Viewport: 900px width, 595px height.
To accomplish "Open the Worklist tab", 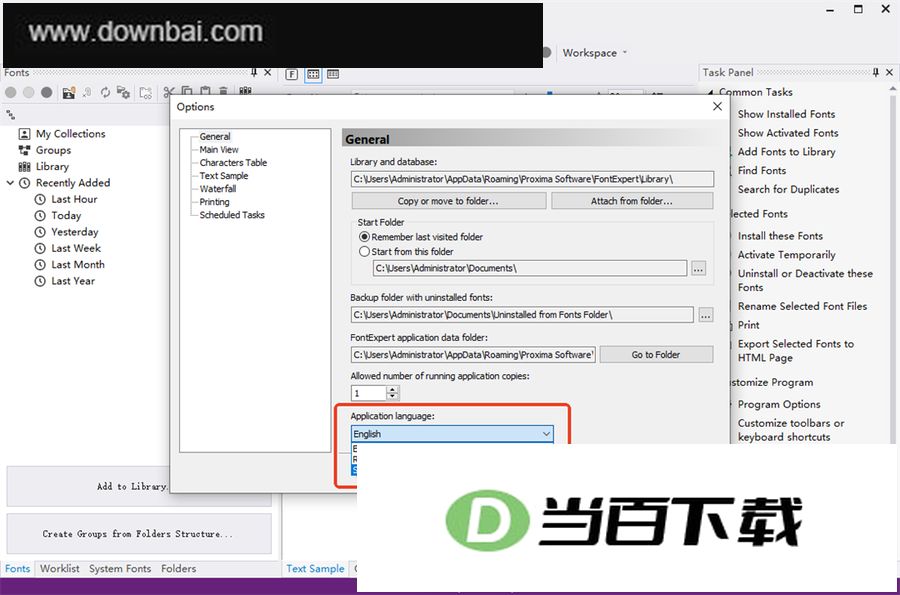I will [60, 569].
